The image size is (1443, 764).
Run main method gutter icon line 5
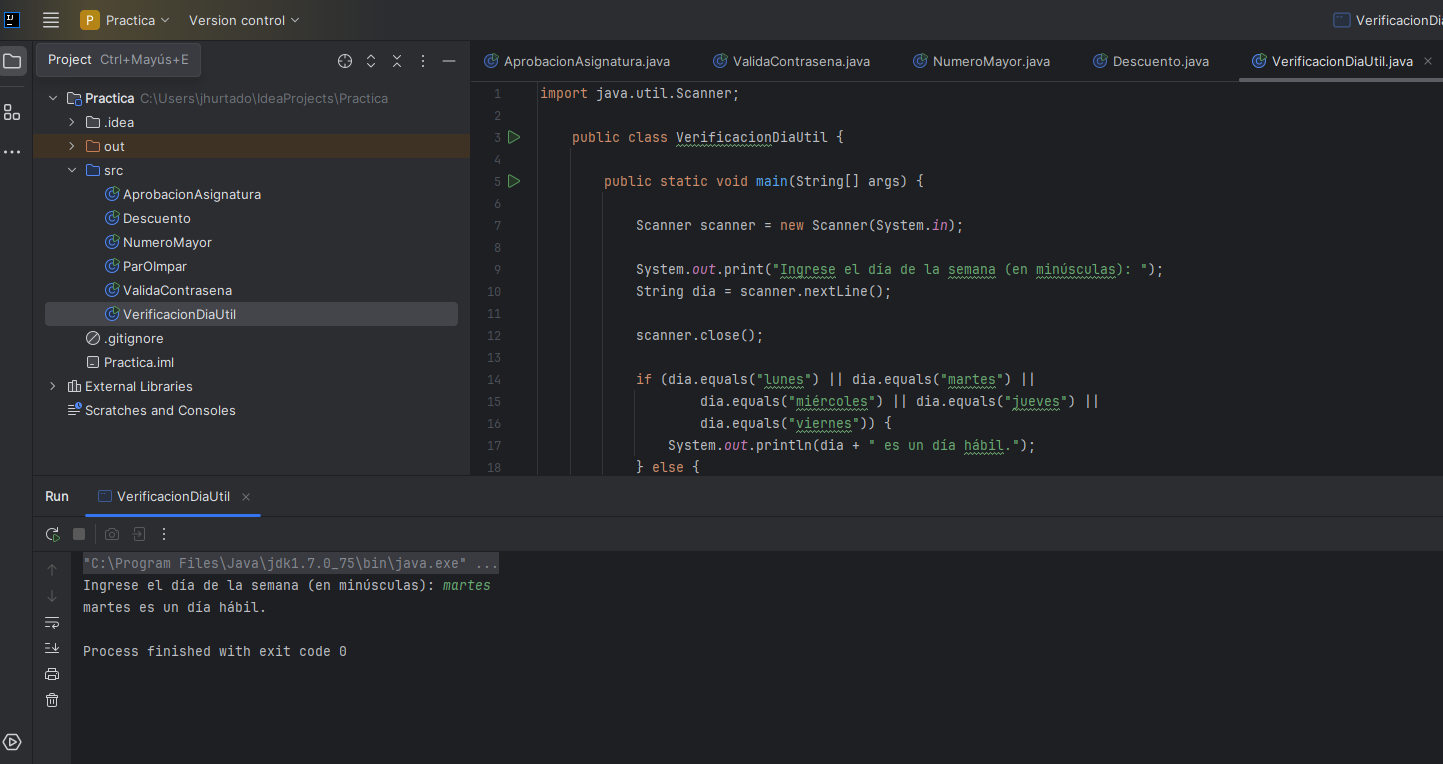click(x=514, y=181)
